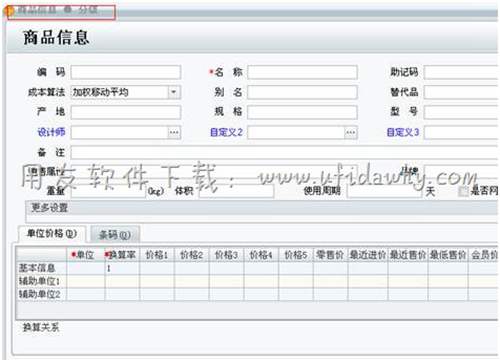Open the 成本算法 dropdown
The width and height of the screenshot is (500, 362).
(174, 92)
